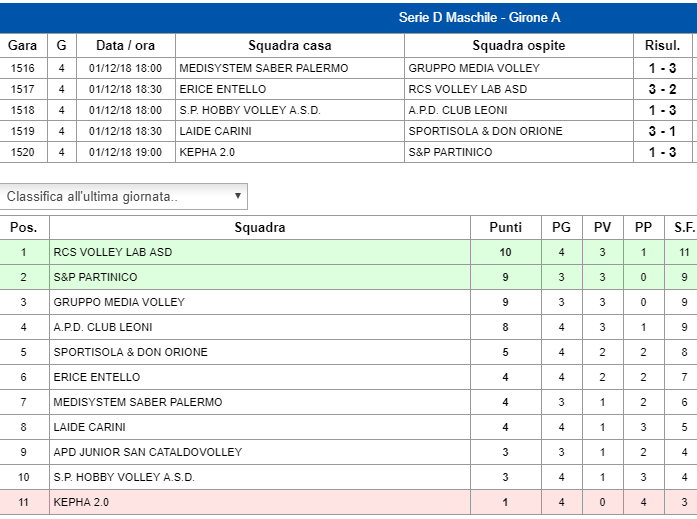Click the Squadra casa column header
The width and height of the screenshot is (697, 519).
pos(290,45)
